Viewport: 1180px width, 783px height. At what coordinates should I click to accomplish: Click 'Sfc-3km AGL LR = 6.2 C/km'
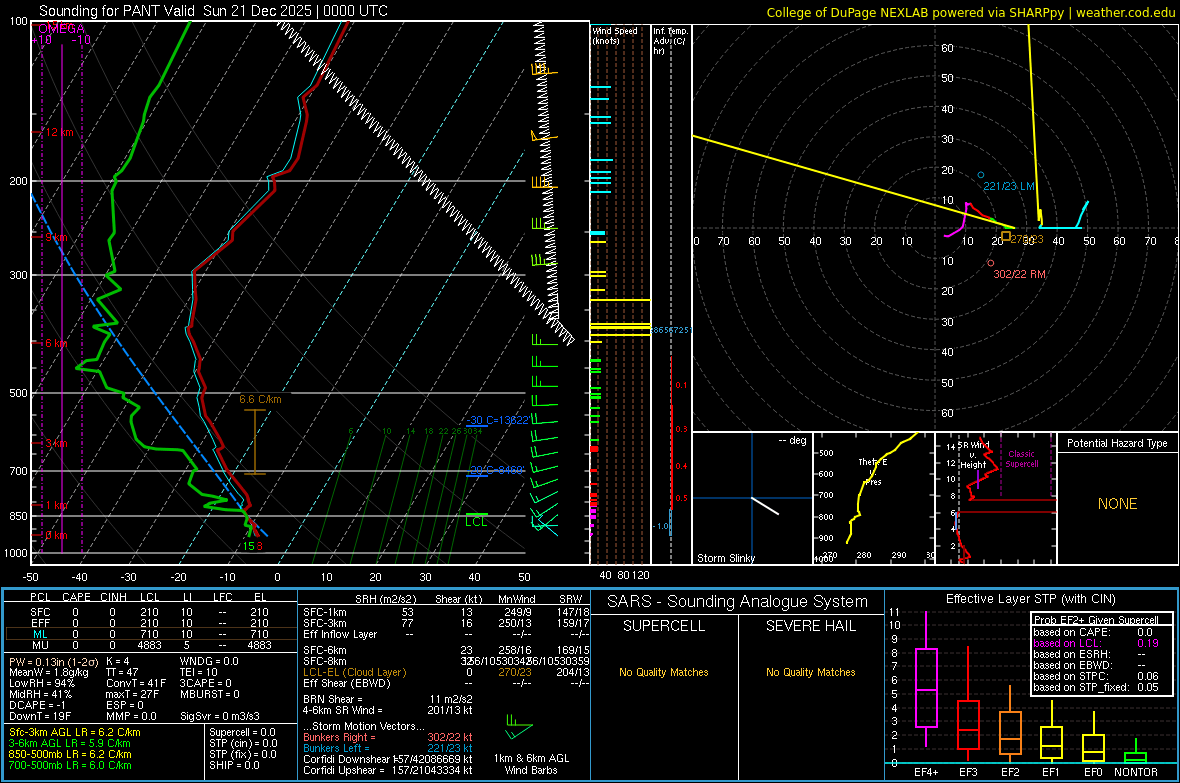pos(75,732)
